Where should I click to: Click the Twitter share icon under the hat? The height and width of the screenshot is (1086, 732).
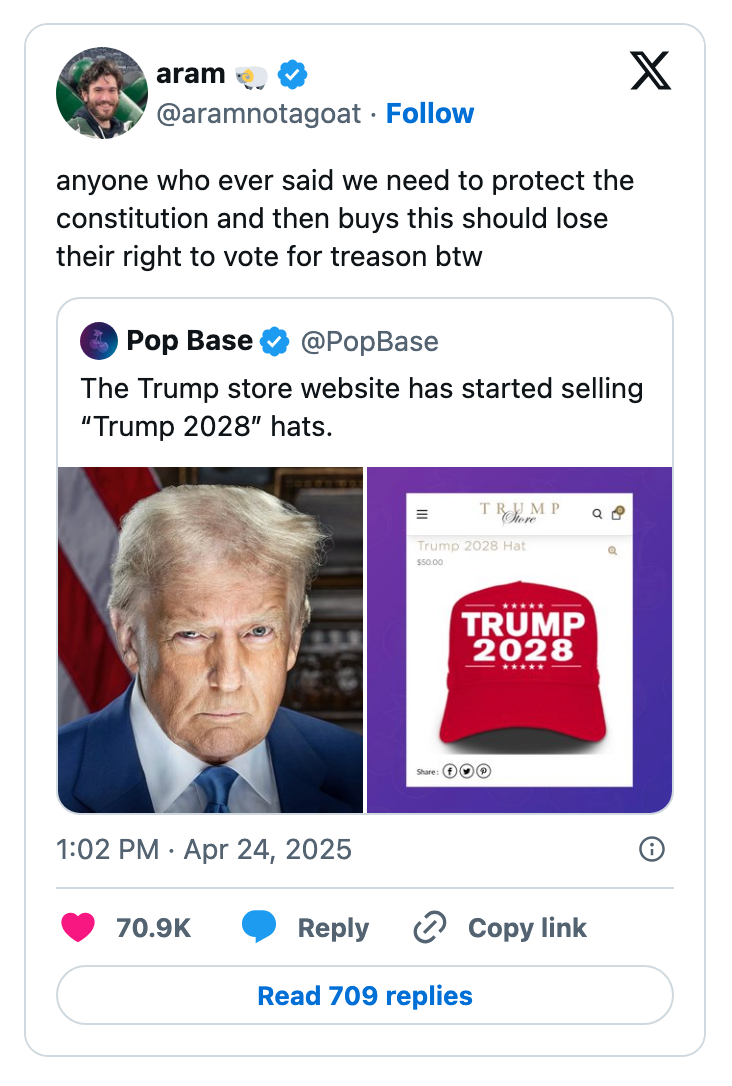coord(466,770)
